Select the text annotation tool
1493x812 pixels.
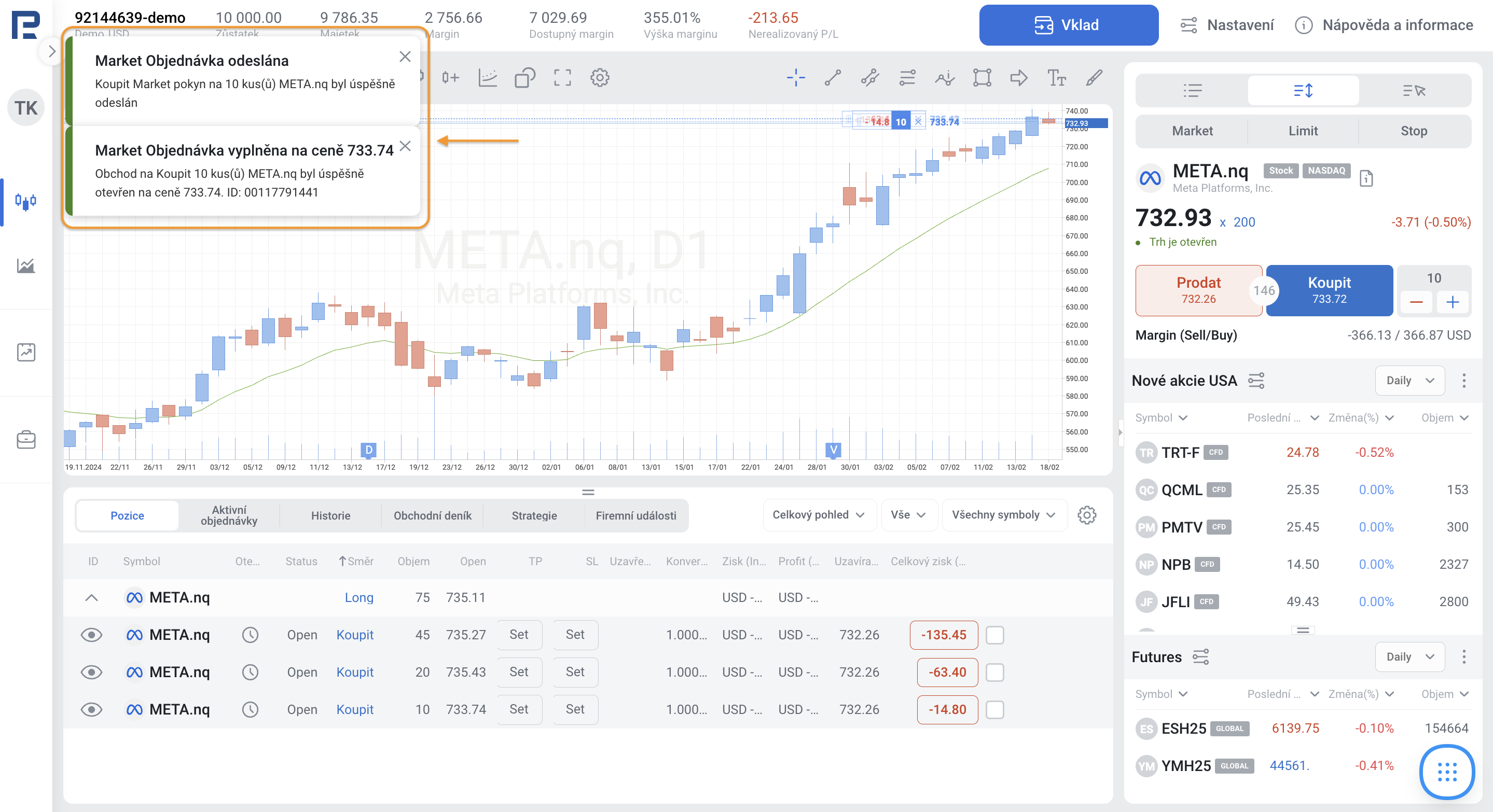point(1056,78)
